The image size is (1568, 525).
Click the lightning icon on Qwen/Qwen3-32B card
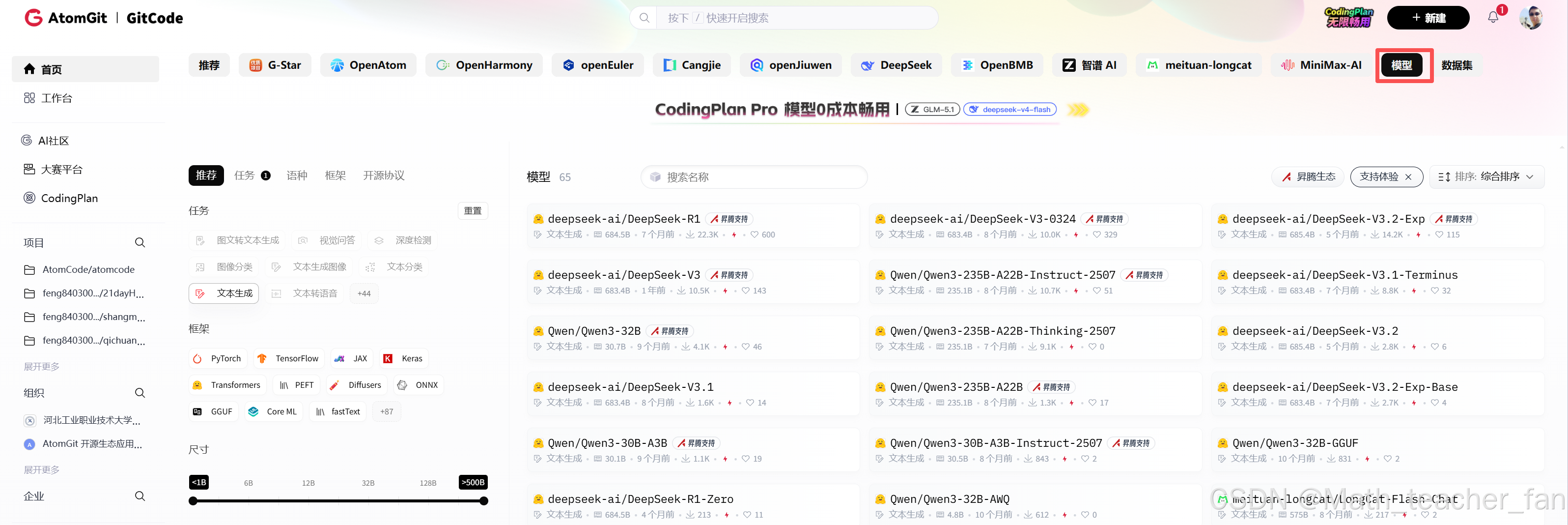click(x=725, y=347)
